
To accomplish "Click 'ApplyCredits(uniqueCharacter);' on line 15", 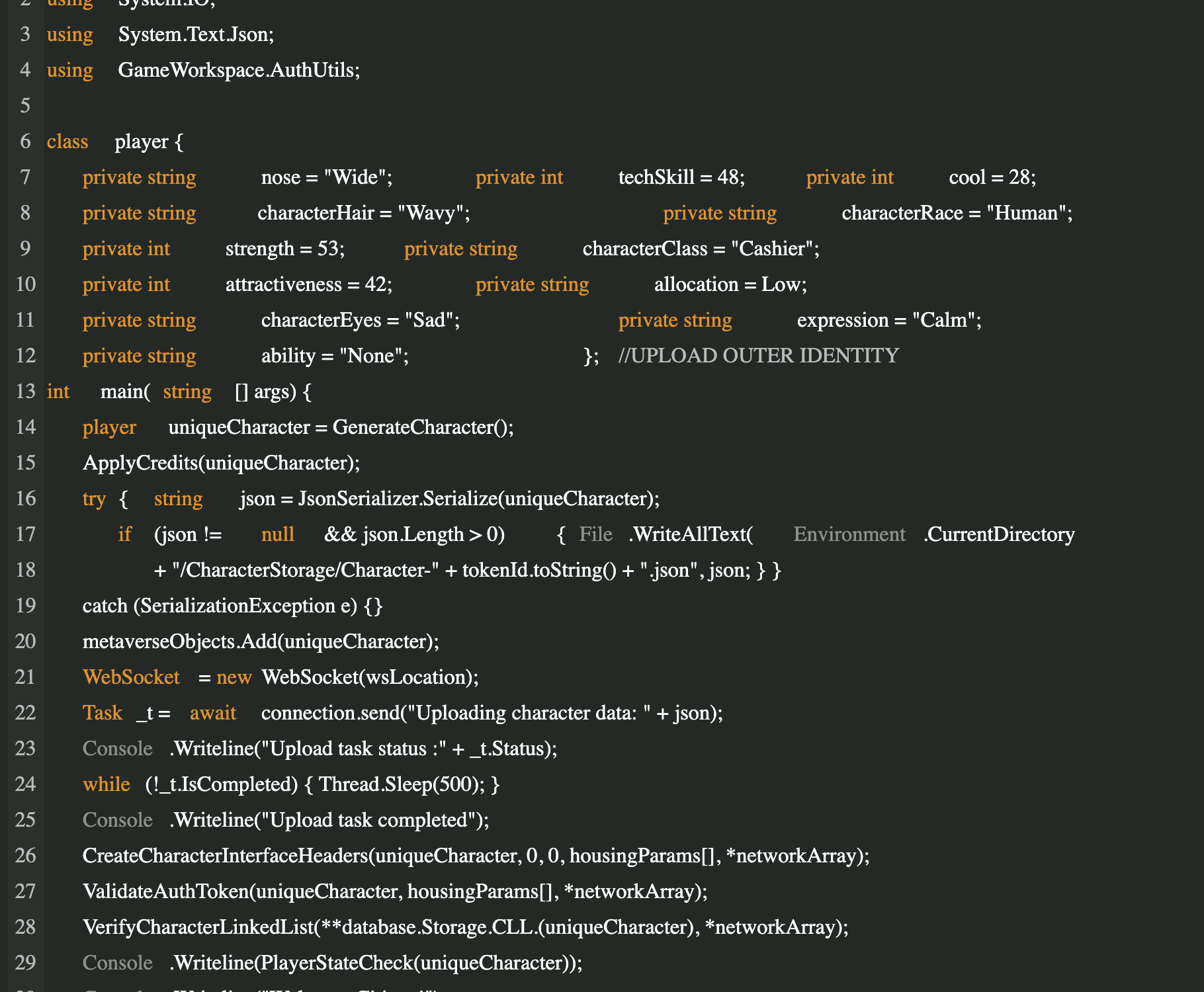I will click(x=221, y=462).
